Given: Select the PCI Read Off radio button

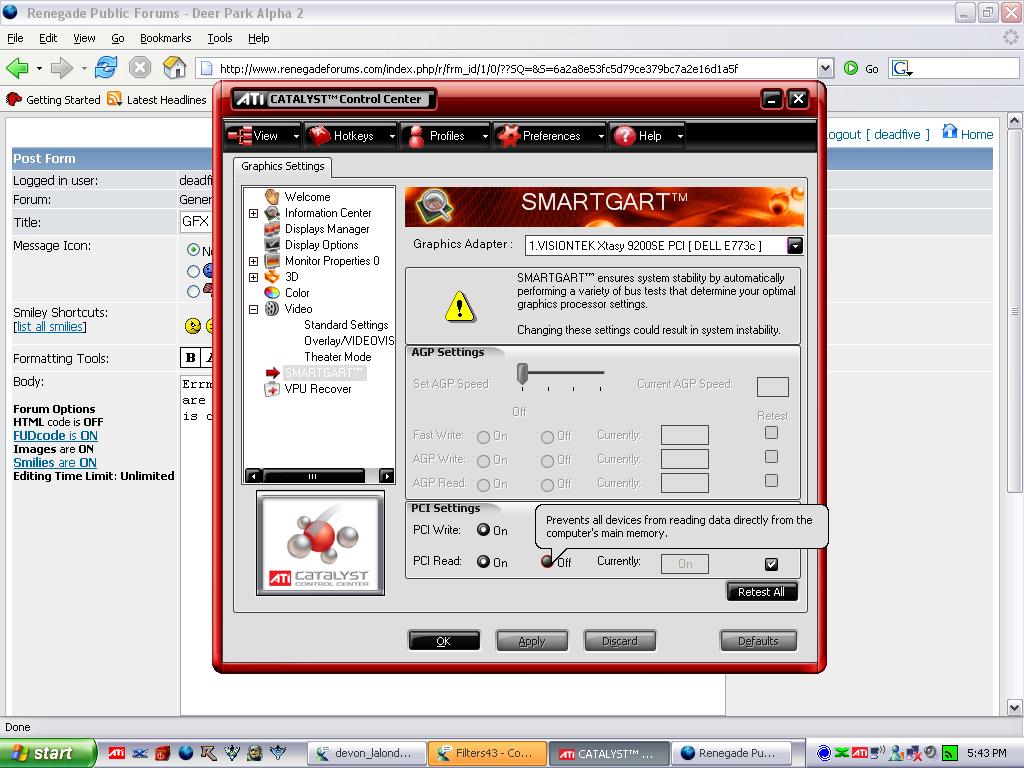Looking at the screenshot, I should (548, 562).
